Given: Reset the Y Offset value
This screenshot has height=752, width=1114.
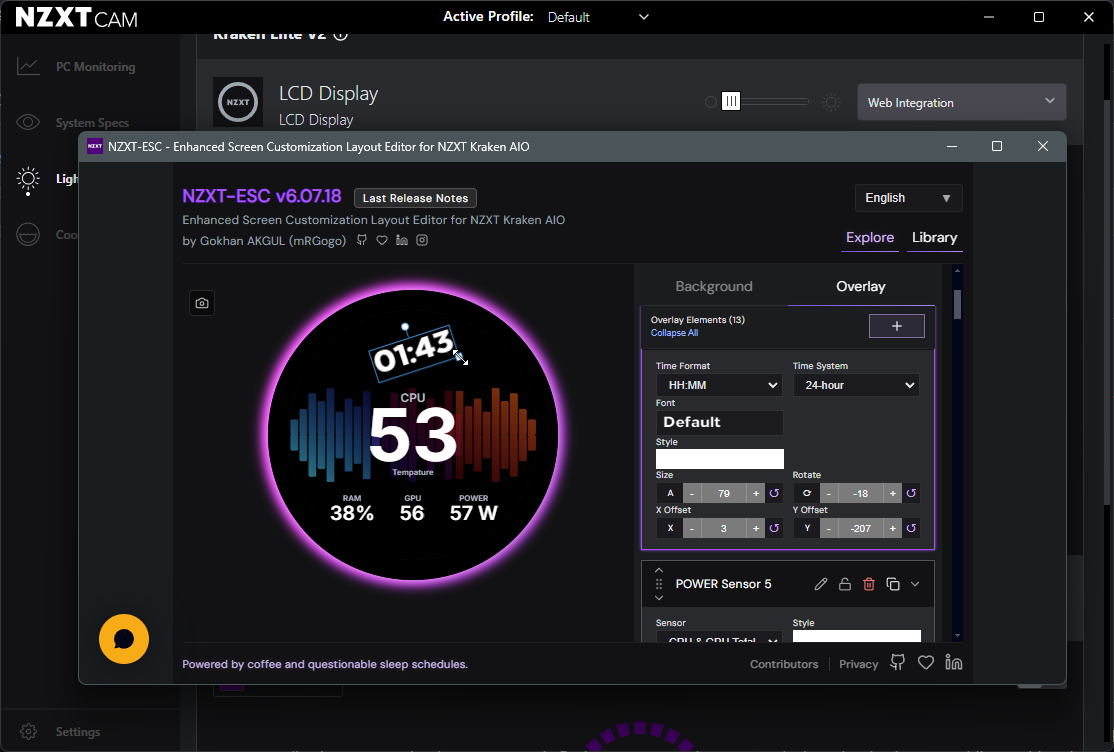Looking at the screenshot, I should coord(911,528).
